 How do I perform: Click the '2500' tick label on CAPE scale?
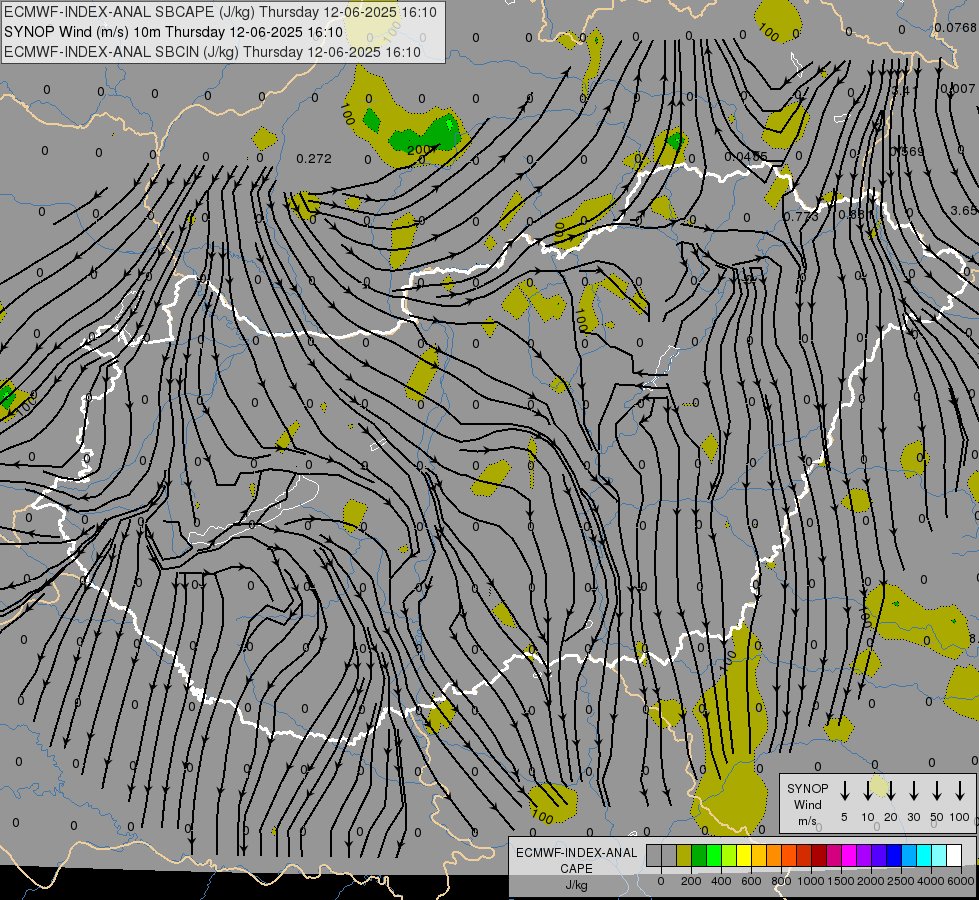click(901, 881)
